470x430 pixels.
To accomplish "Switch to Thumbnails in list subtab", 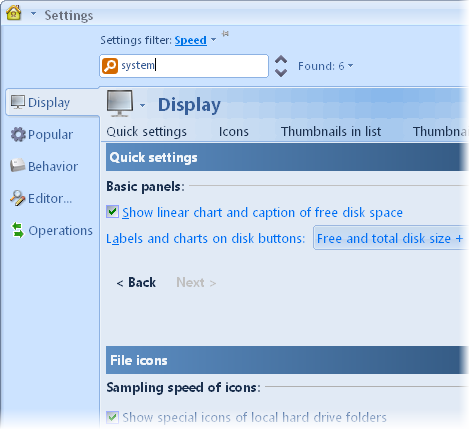I will coord(331,132).
